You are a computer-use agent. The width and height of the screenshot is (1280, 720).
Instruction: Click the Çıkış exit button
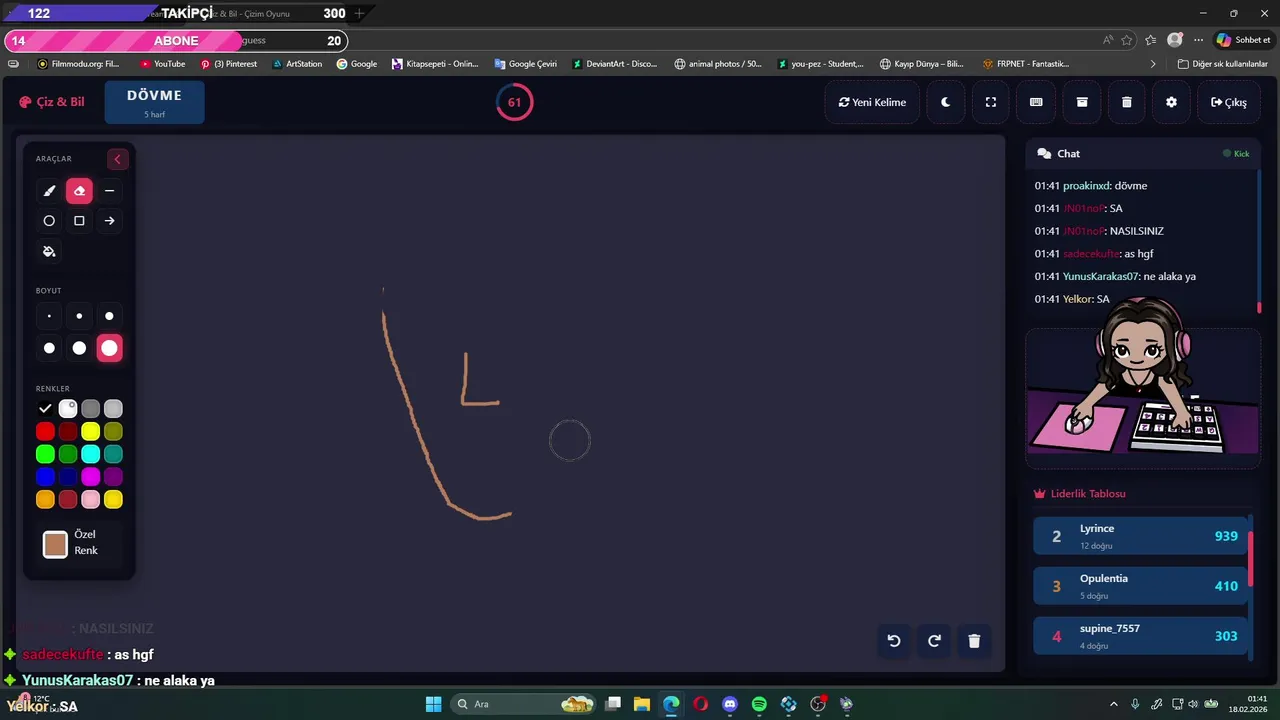point(1228,102)
